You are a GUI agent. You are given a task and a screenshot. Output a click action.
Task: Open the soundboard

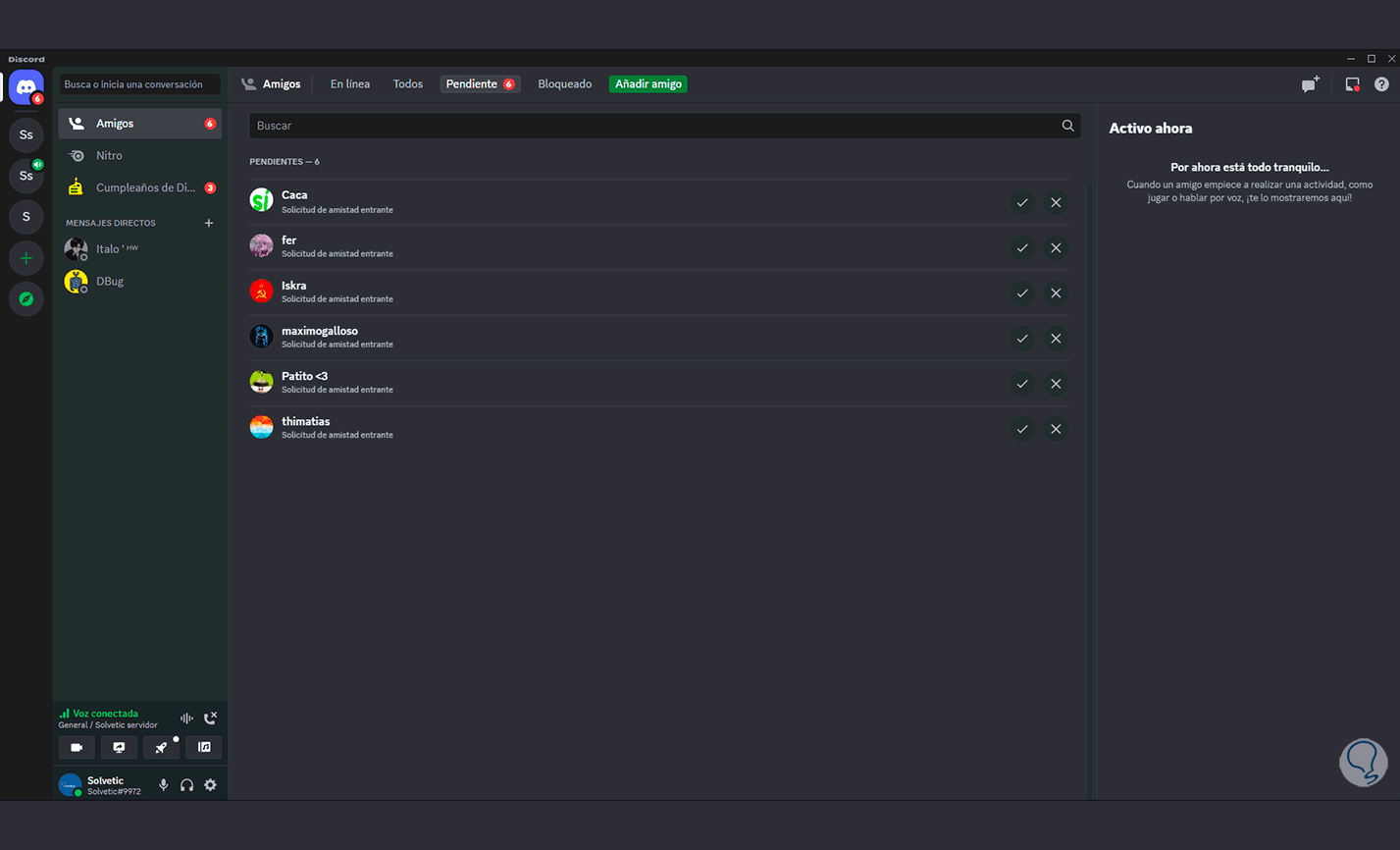tap(204, 748)
